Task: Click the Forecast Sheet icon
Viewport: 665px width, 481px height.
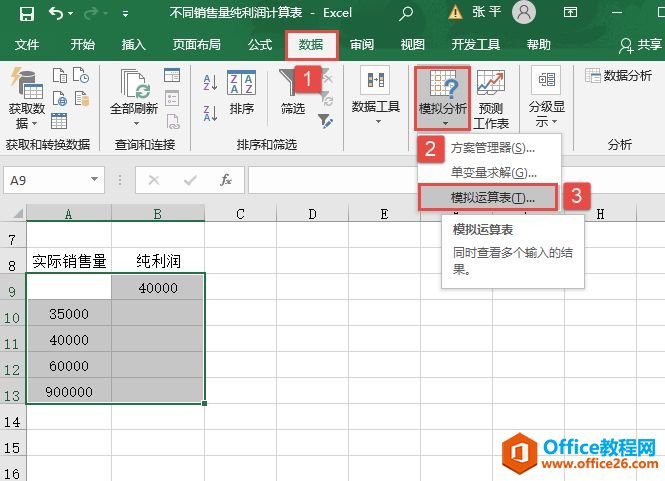Action: pos(490,98)
